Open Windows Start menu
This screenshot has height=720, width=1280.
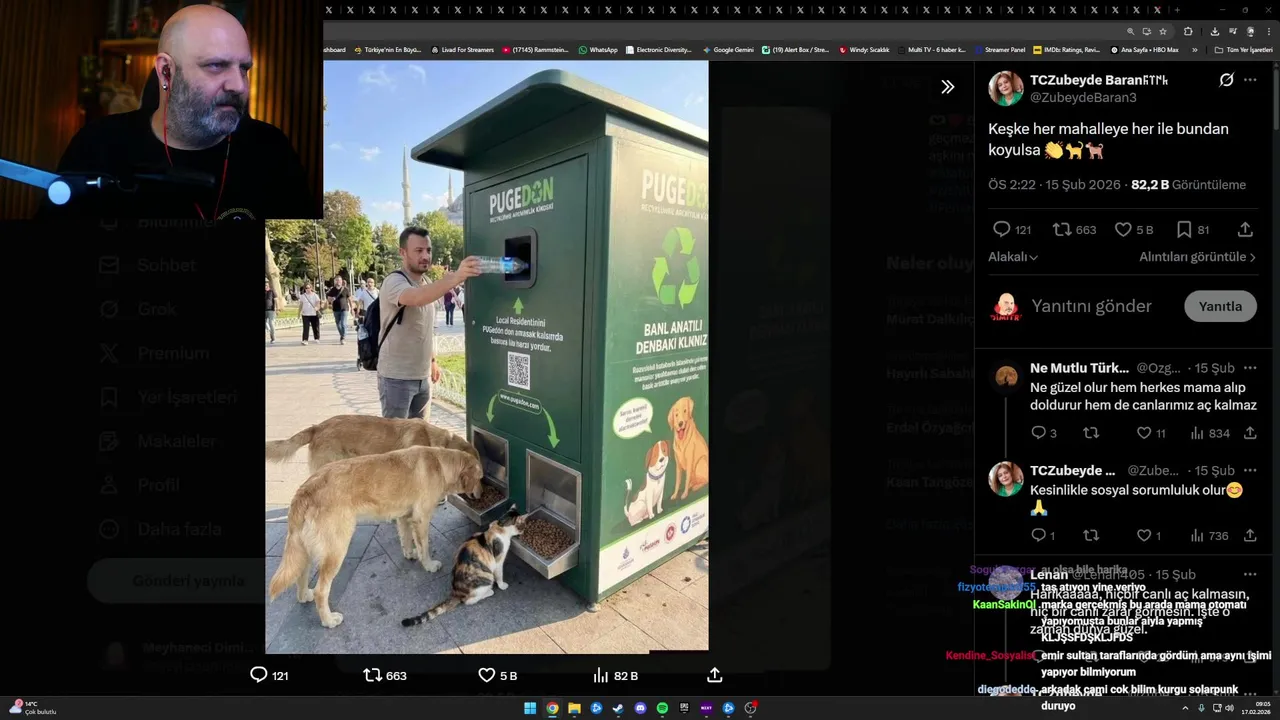(x=530, y=708)
